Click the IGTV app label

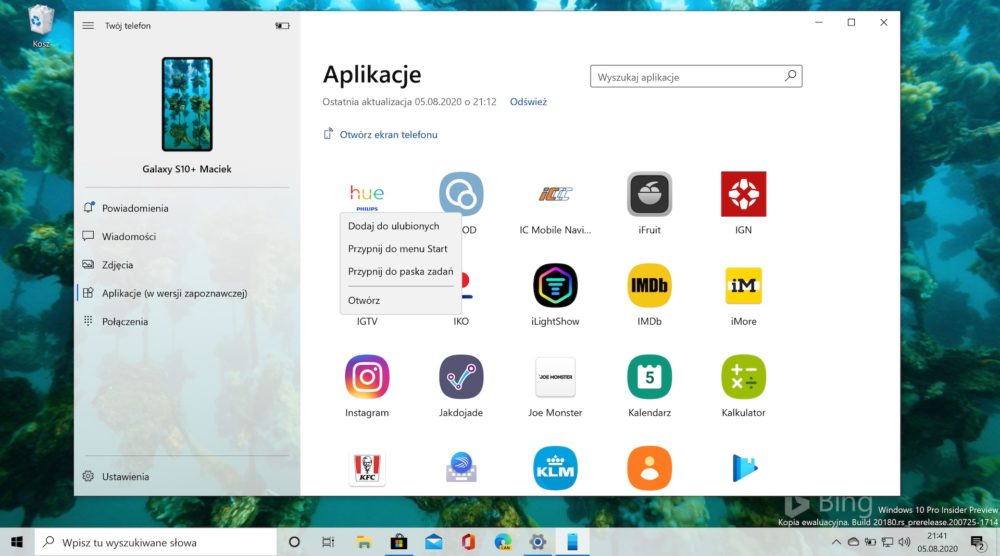click(367, 321)
